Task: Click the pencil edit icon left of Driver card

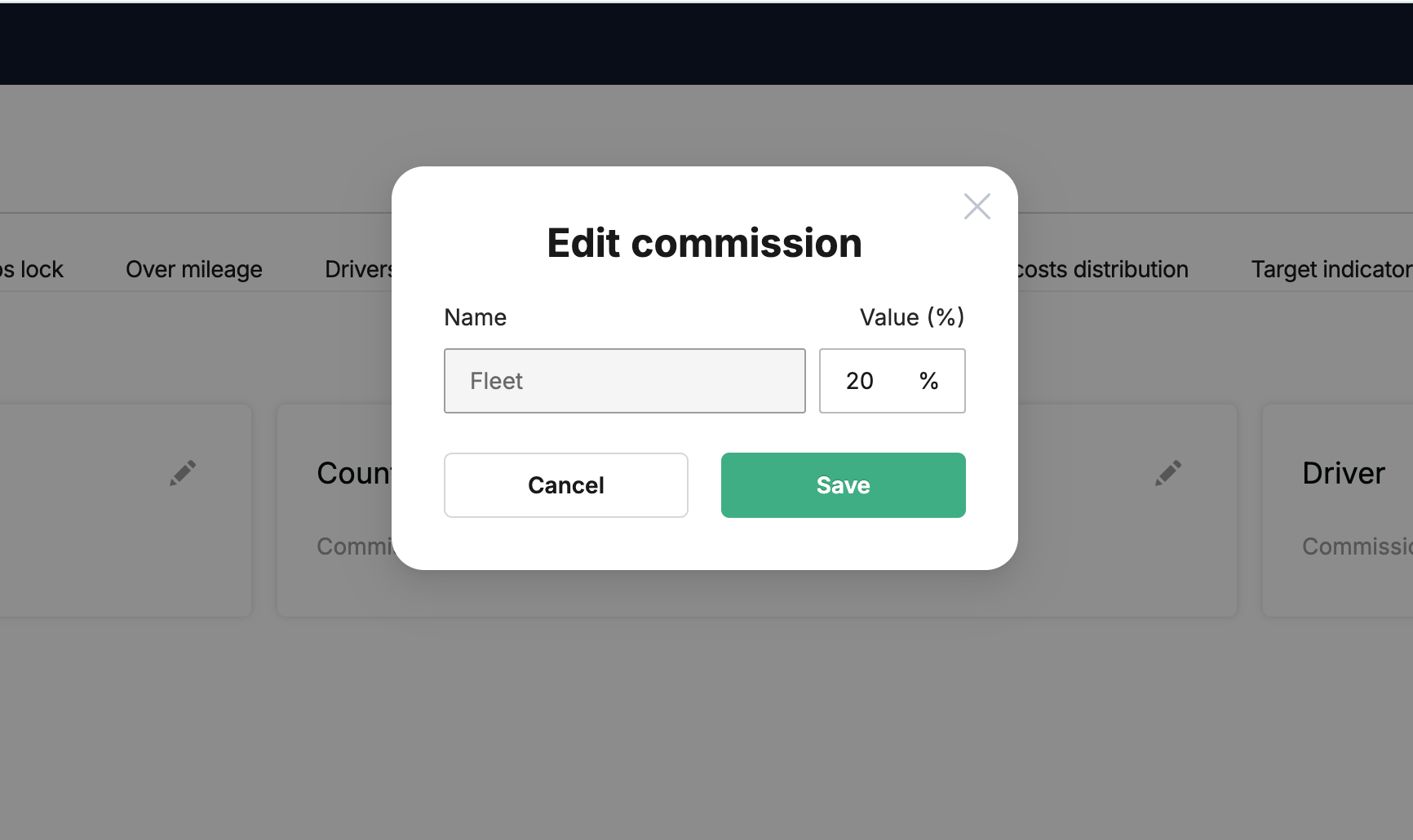Action: click(x=1168, y=473)
